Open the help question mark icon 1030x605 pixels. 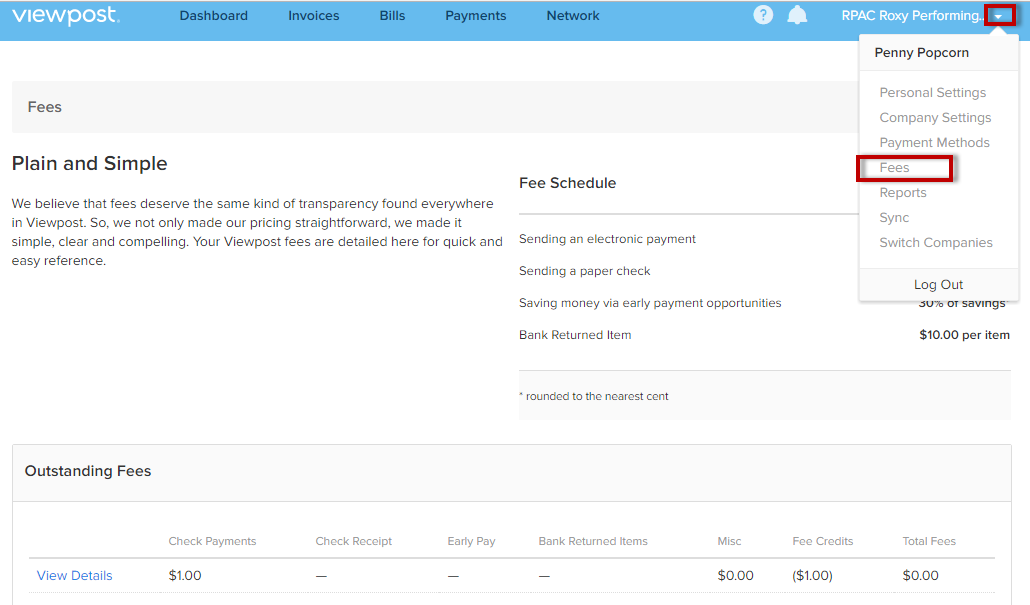pyautogui.click(x=763, y=15)
